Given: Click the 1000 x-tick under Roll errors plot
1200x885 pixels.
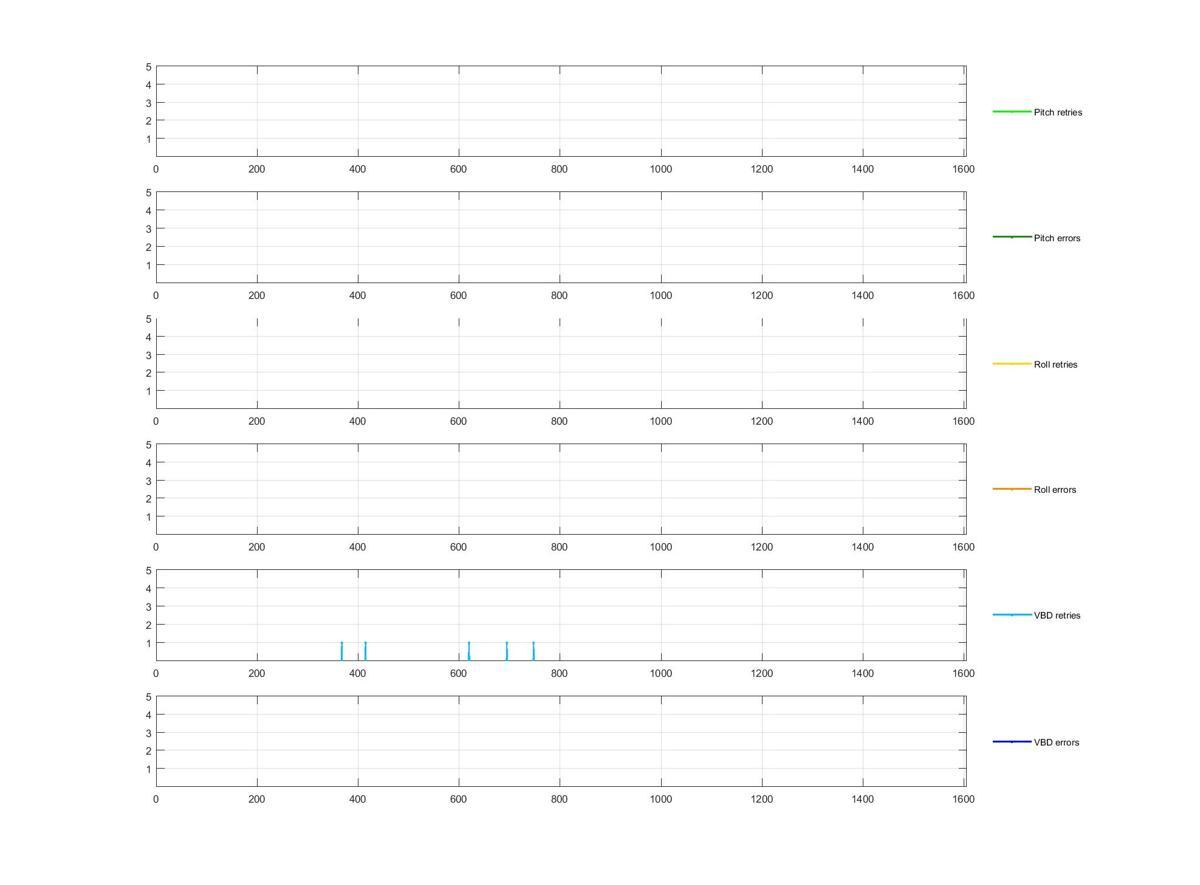Looking at the screenshot, I should [x=661, y=548].
